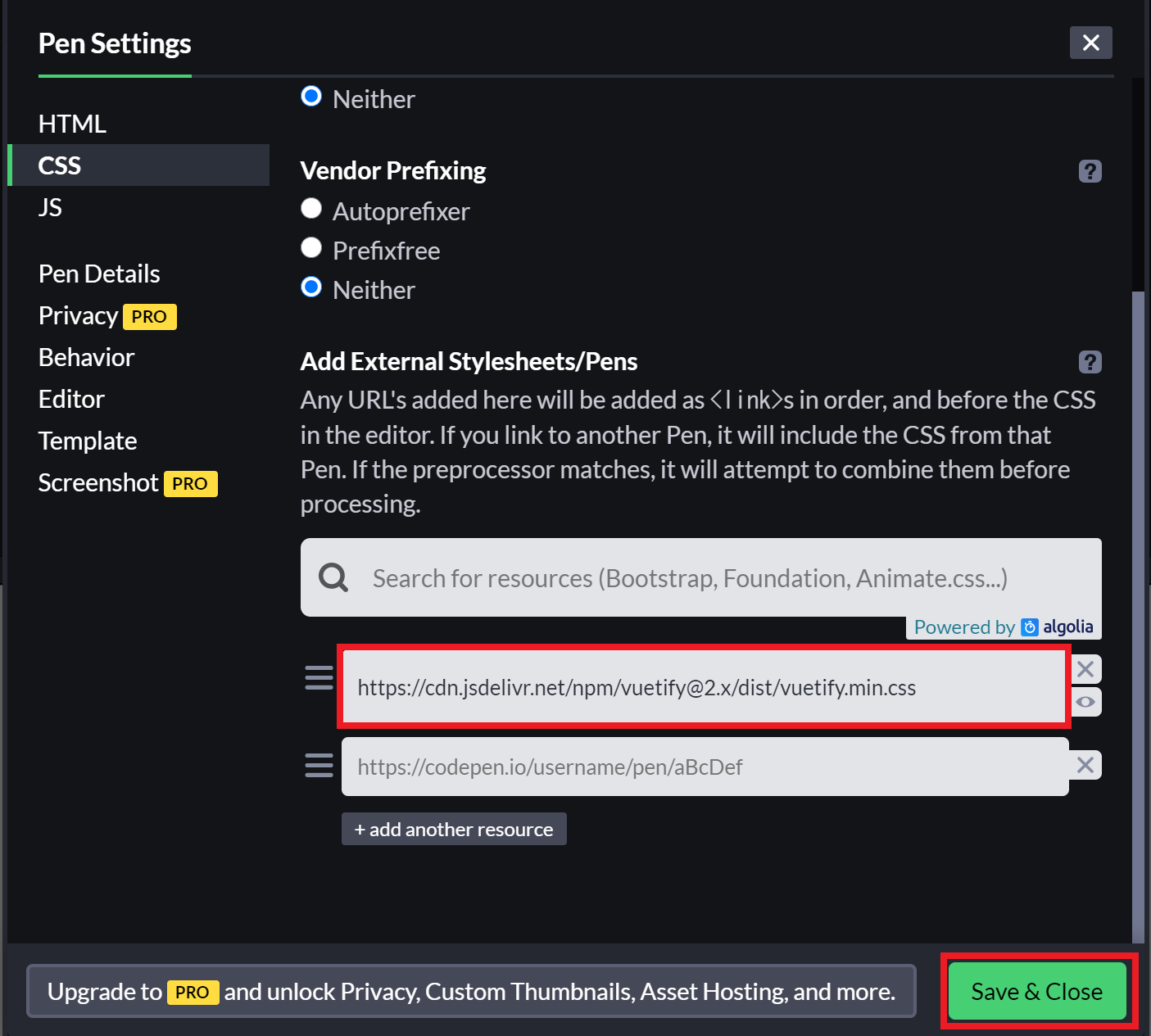Screen dimensions: 1151x1036
Task: Toggle the eye icon on the Vuetify resource
Action: [1086, 701]
